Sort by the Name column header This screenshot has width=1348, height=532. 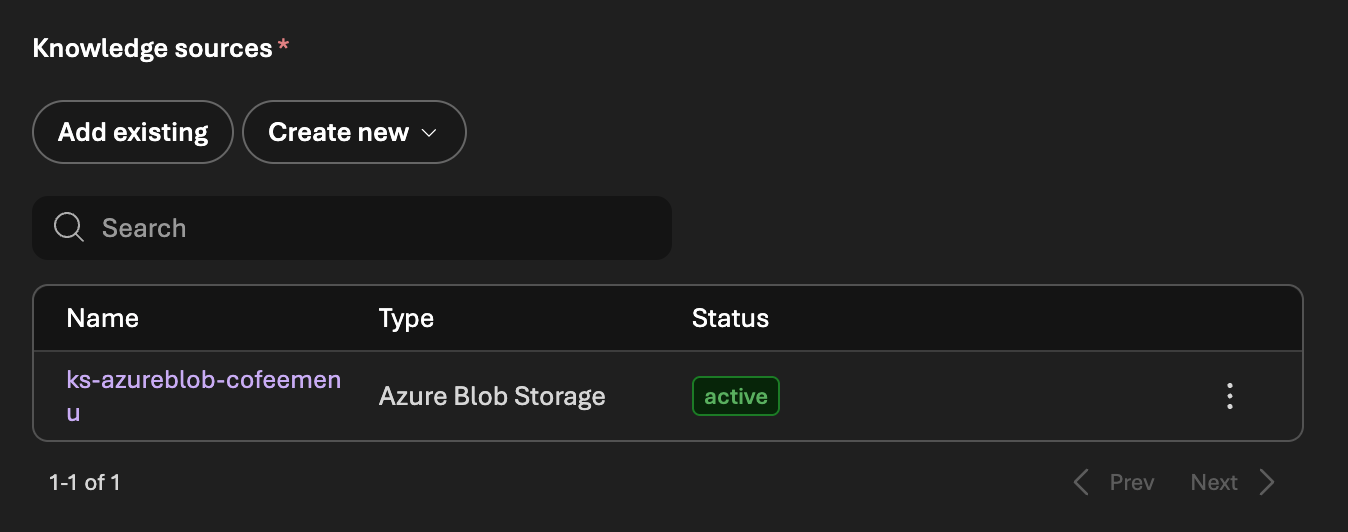[x=102, y=318]
